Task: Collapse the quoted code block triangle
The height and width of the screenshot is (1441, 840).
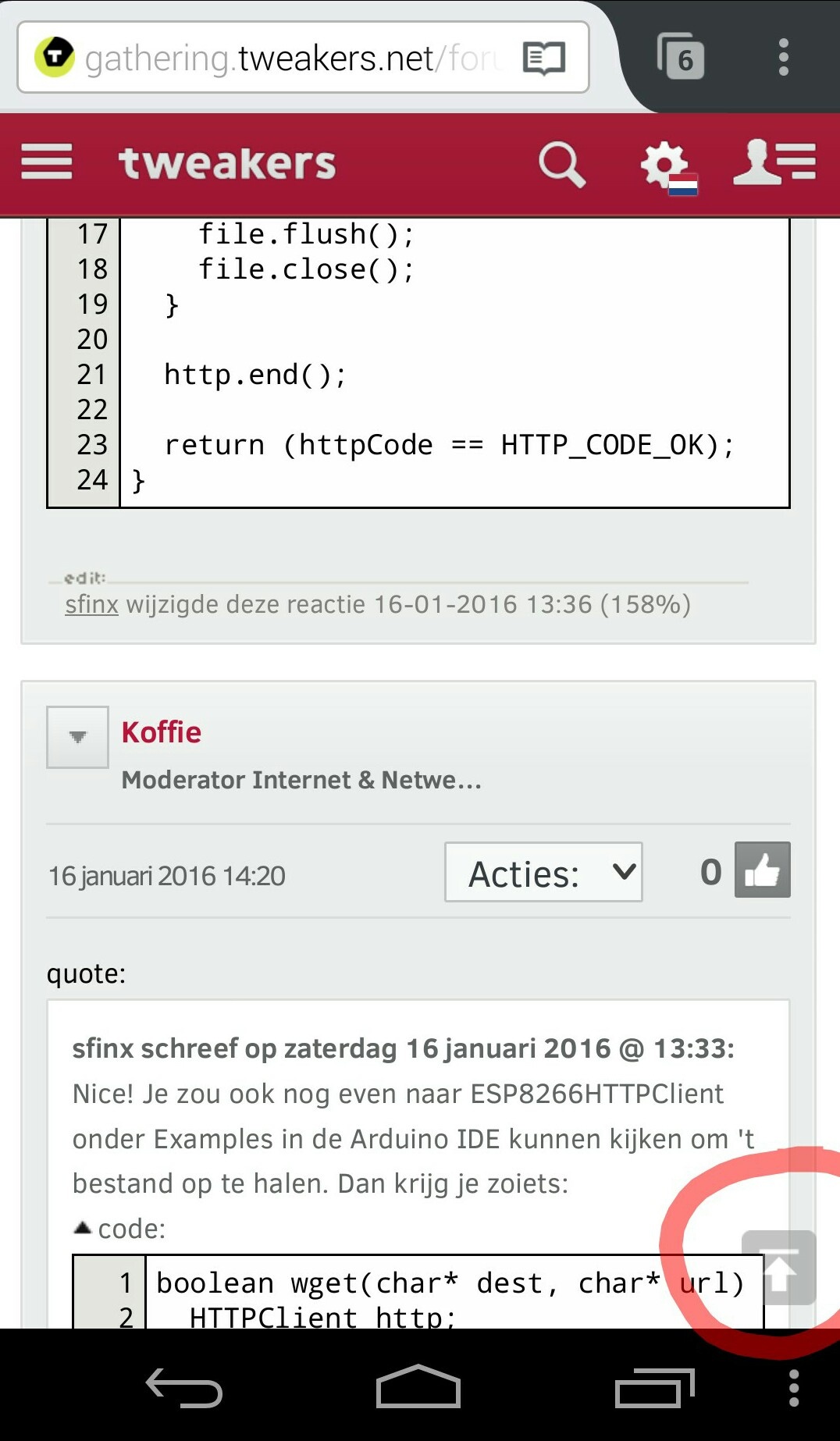Action: coord(83,1228)
